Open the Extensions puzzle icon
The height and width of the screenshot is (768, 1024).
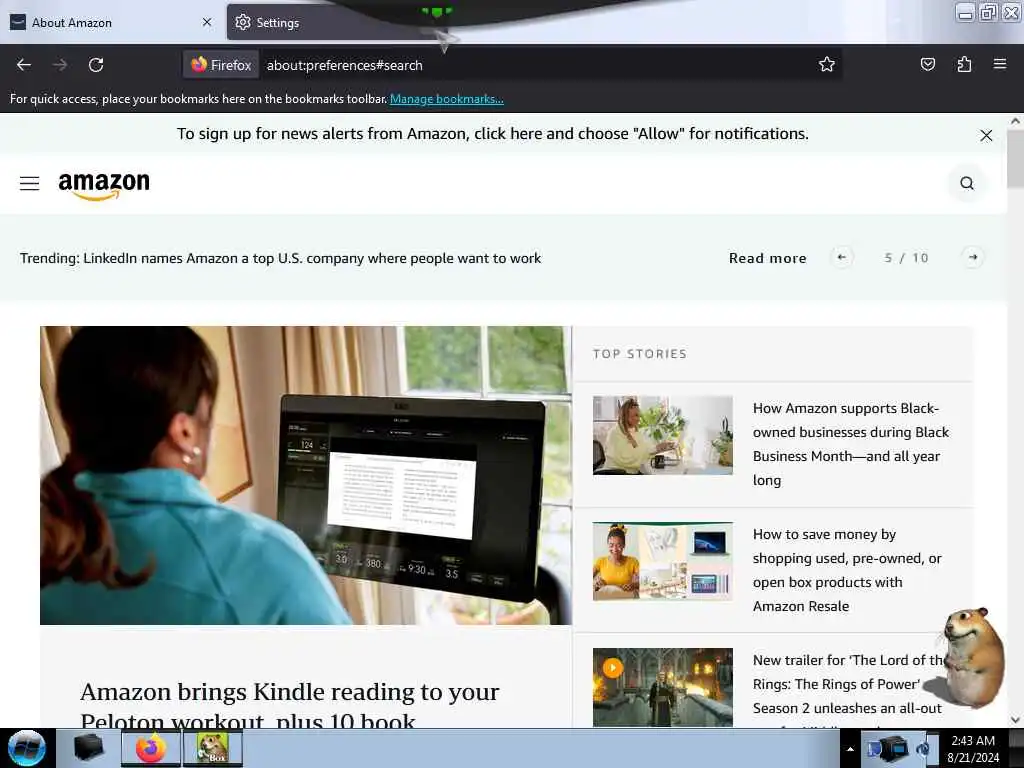964,64
